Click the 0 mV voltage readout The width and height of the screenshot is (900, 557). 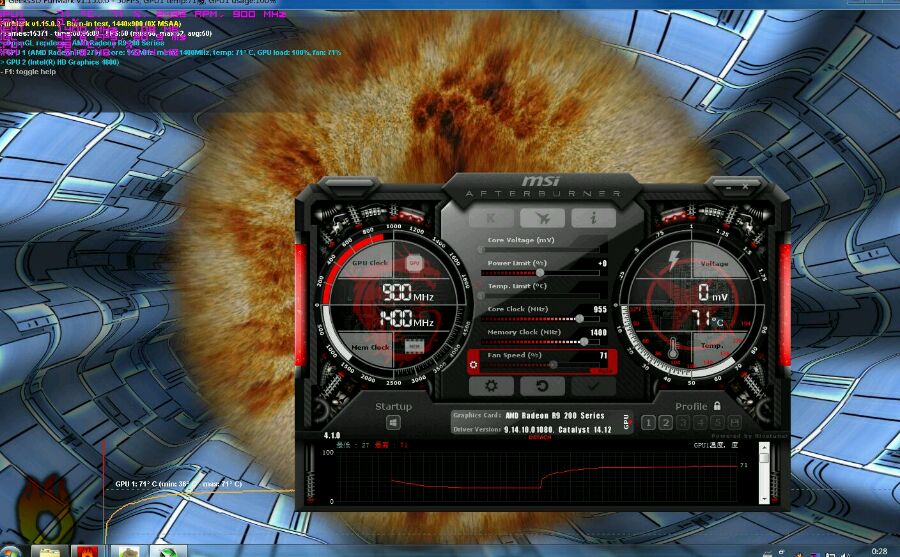[x=713, y=293]
